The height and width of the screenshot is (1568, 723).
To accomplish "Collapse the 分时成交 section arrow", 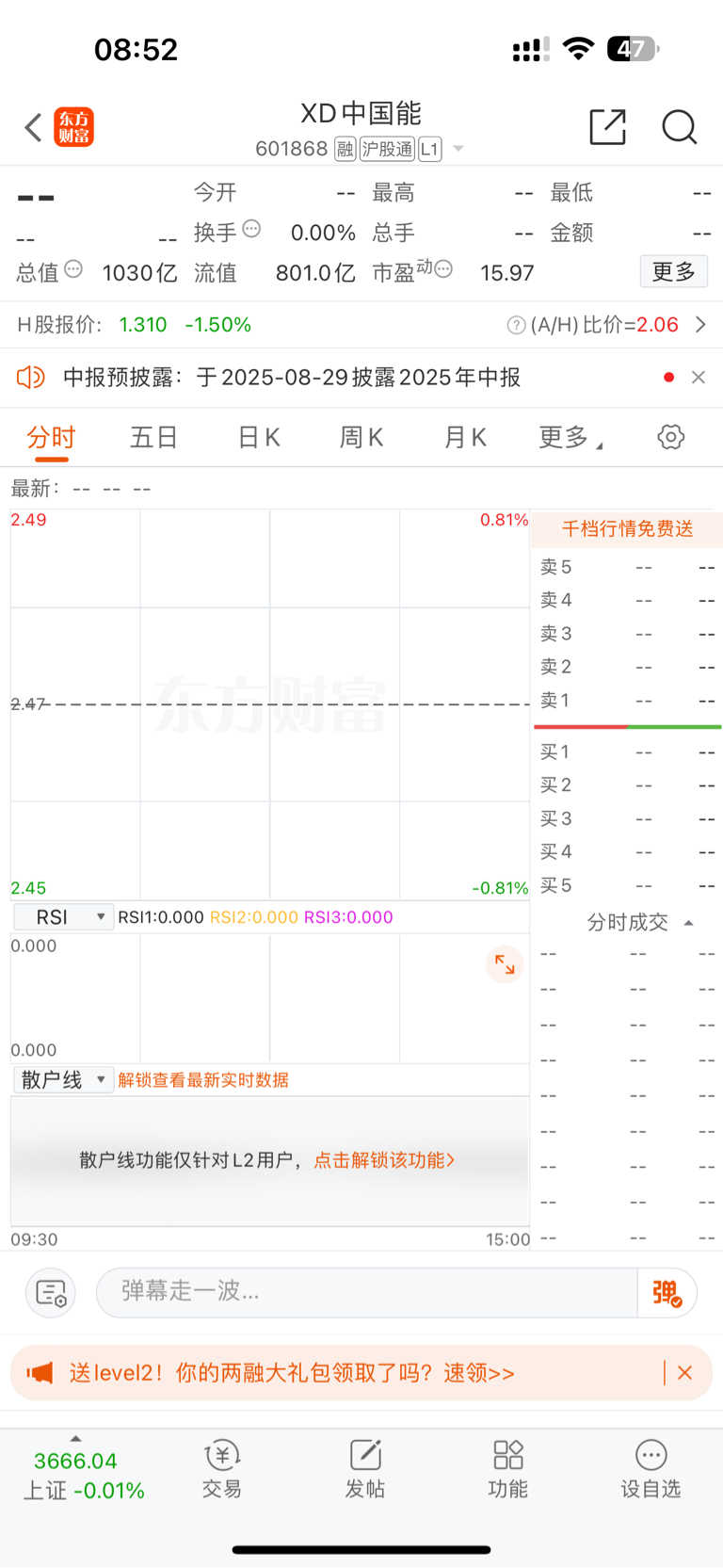I will (x=688, y=923).
